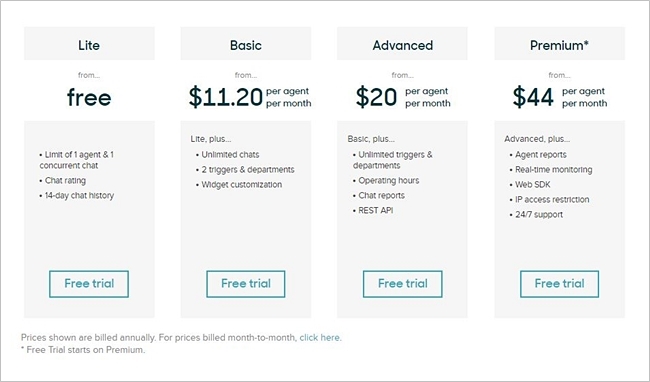The width and height of the screenshot is (650, 382).
Task: Select Free trial under the Premium plan
Action: coord(559,284)
